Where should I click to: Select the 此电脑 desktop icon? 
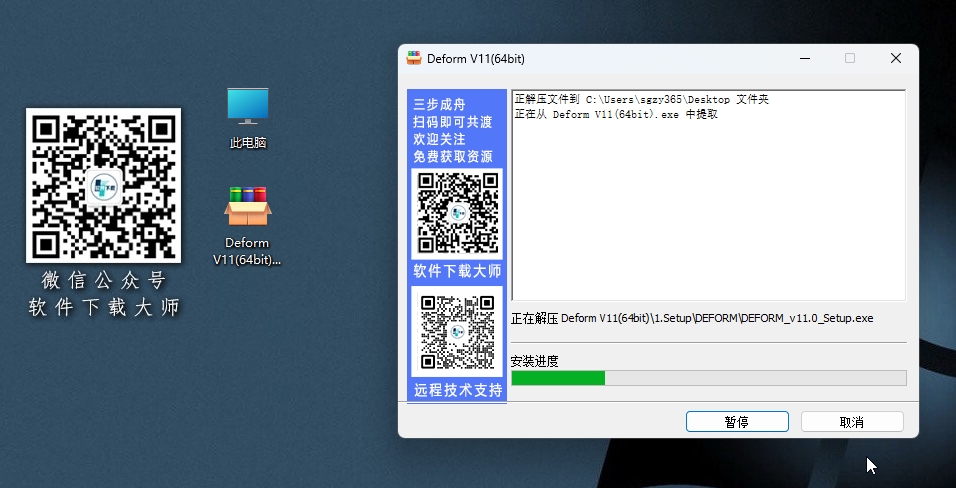point(248,118)
